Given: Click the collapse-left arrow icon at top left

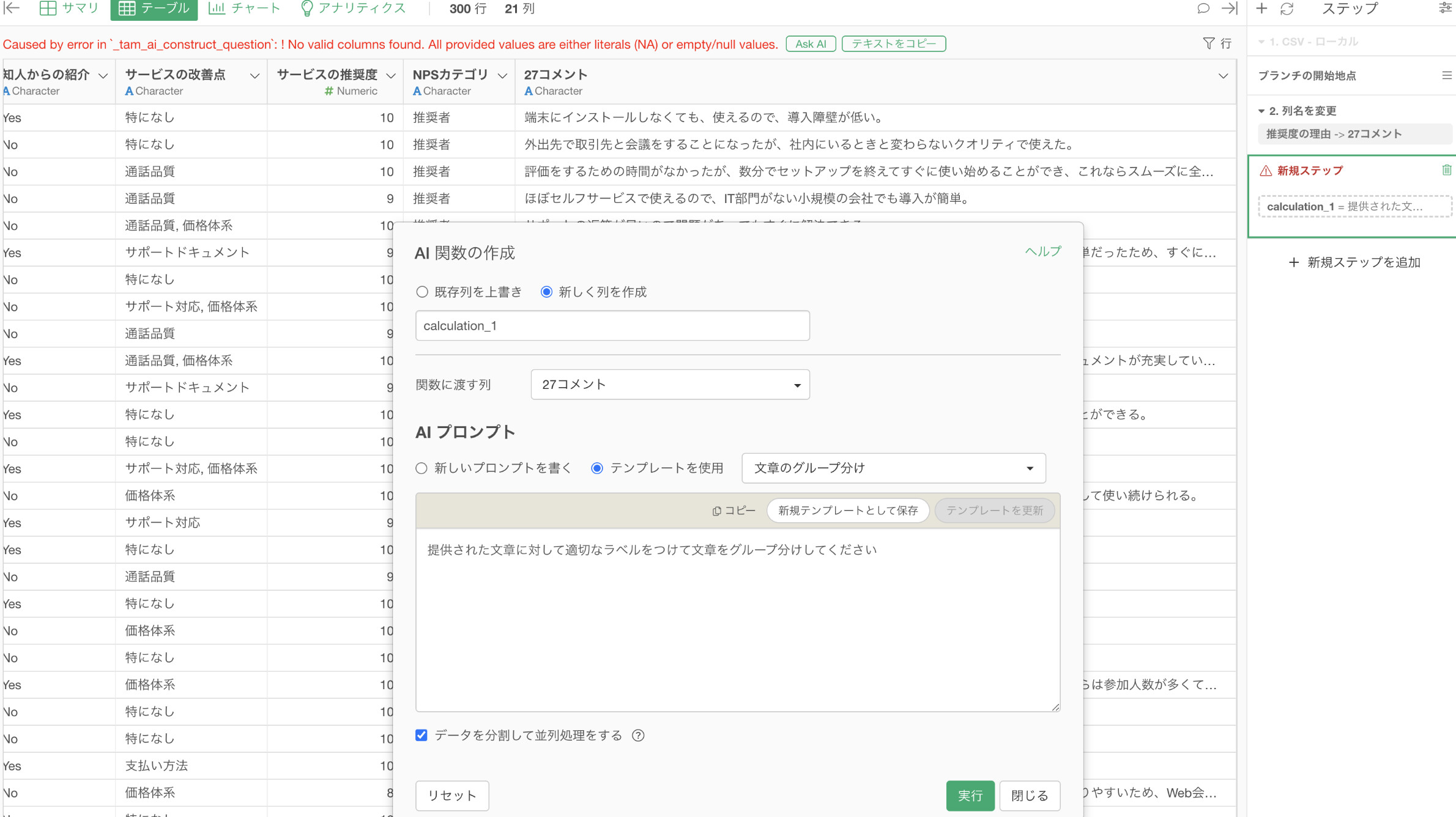Looking at the screenshot, I should click(12, 9).
